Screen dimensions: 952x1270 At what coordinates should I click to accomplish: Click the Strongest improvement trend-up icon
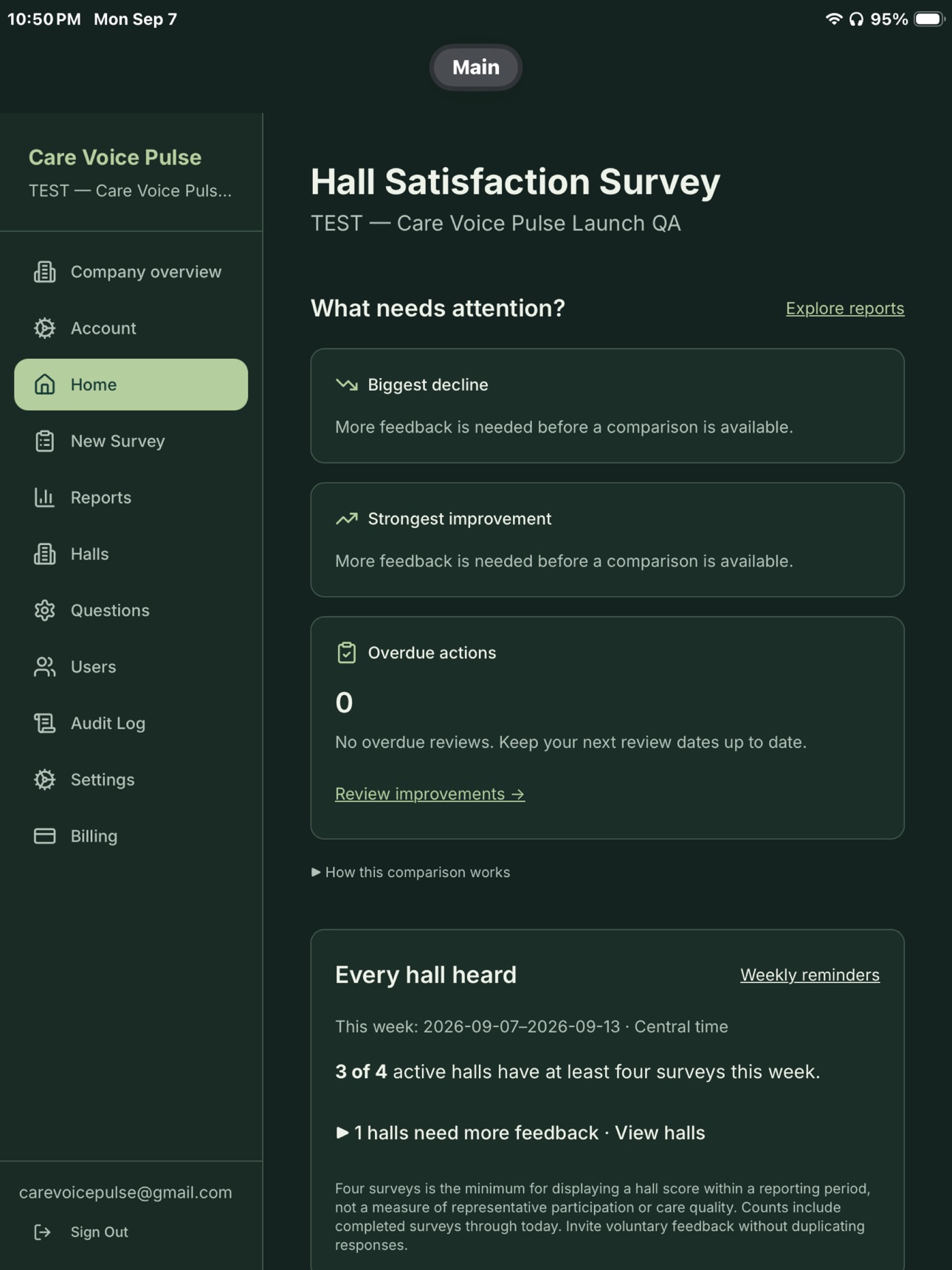pyautogui.click(x=347, y=519)
